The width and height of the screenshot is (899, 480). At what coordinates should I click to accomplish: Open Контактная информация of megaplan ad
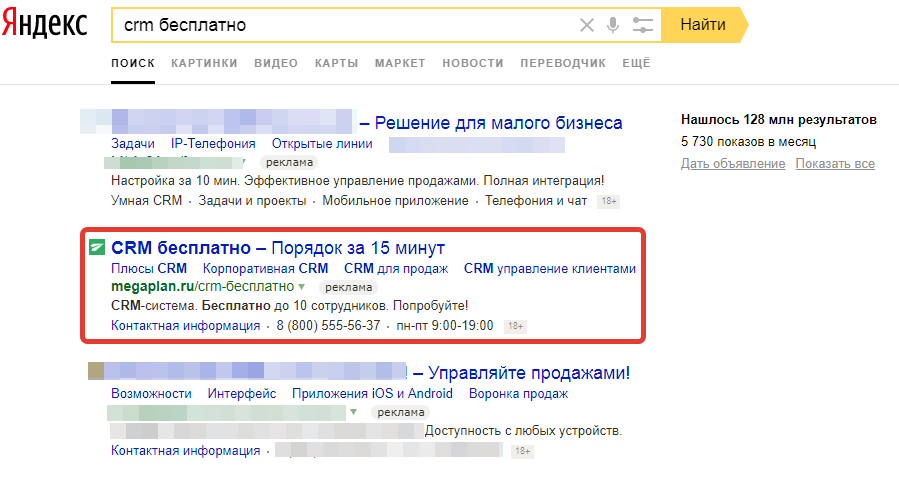[x=186, y=326]
